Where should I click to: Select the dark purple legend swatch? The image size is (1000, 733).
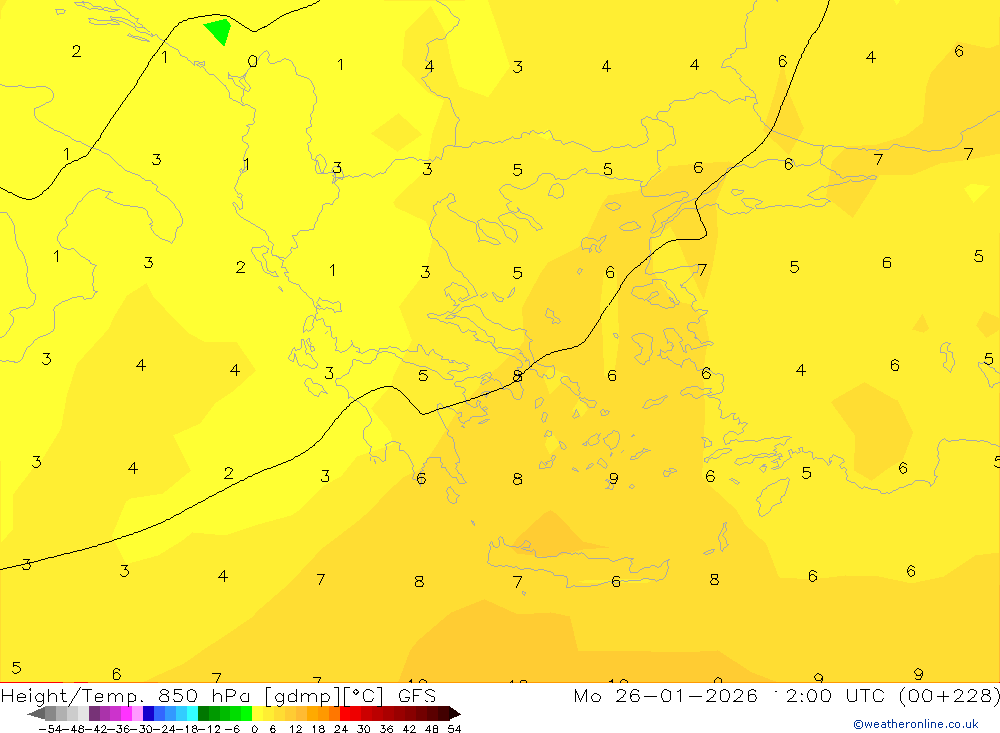94,714
